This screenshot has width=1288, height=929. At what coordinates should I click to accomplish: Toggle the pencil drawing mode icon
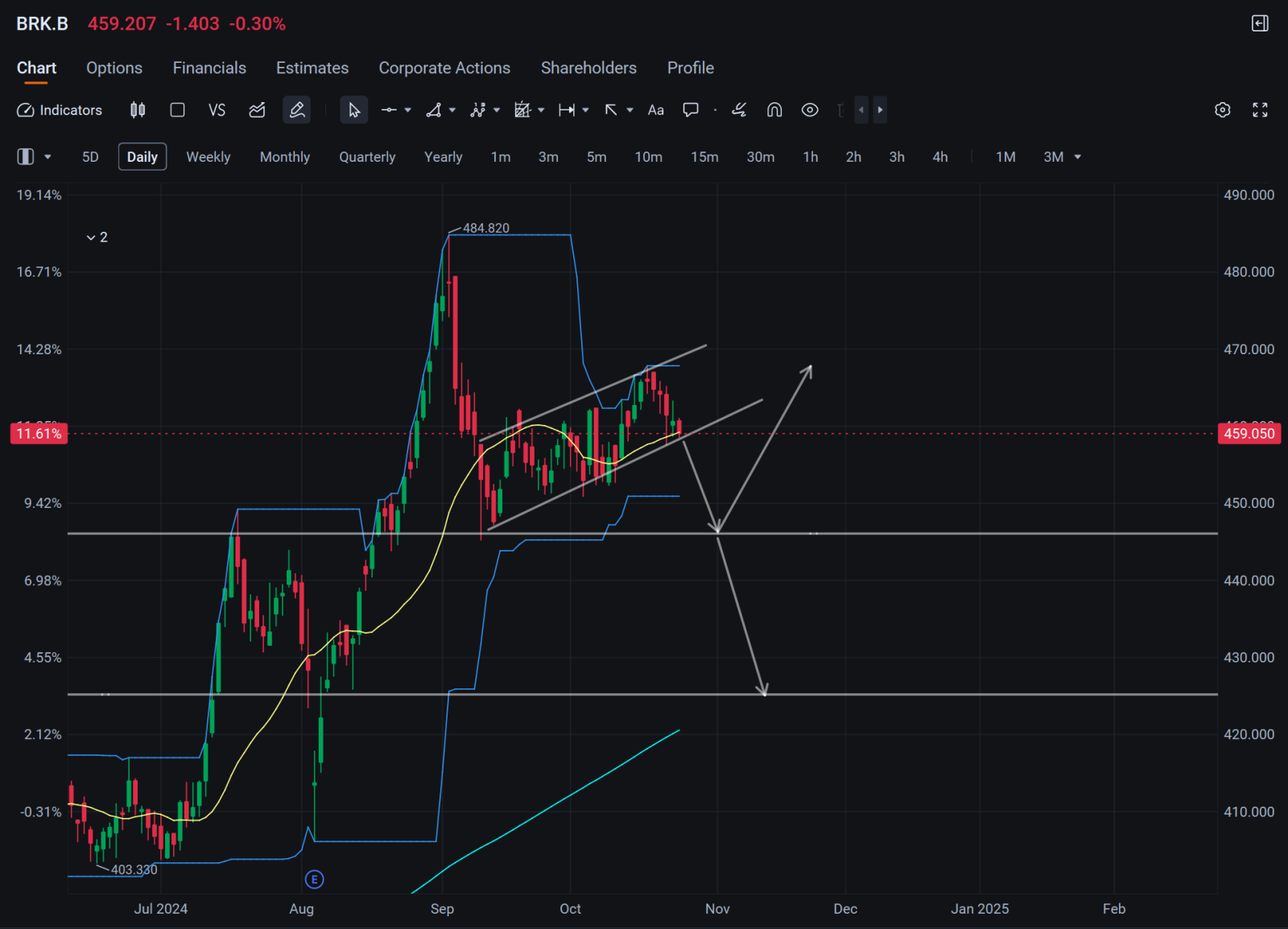click(x=297, y=110)
